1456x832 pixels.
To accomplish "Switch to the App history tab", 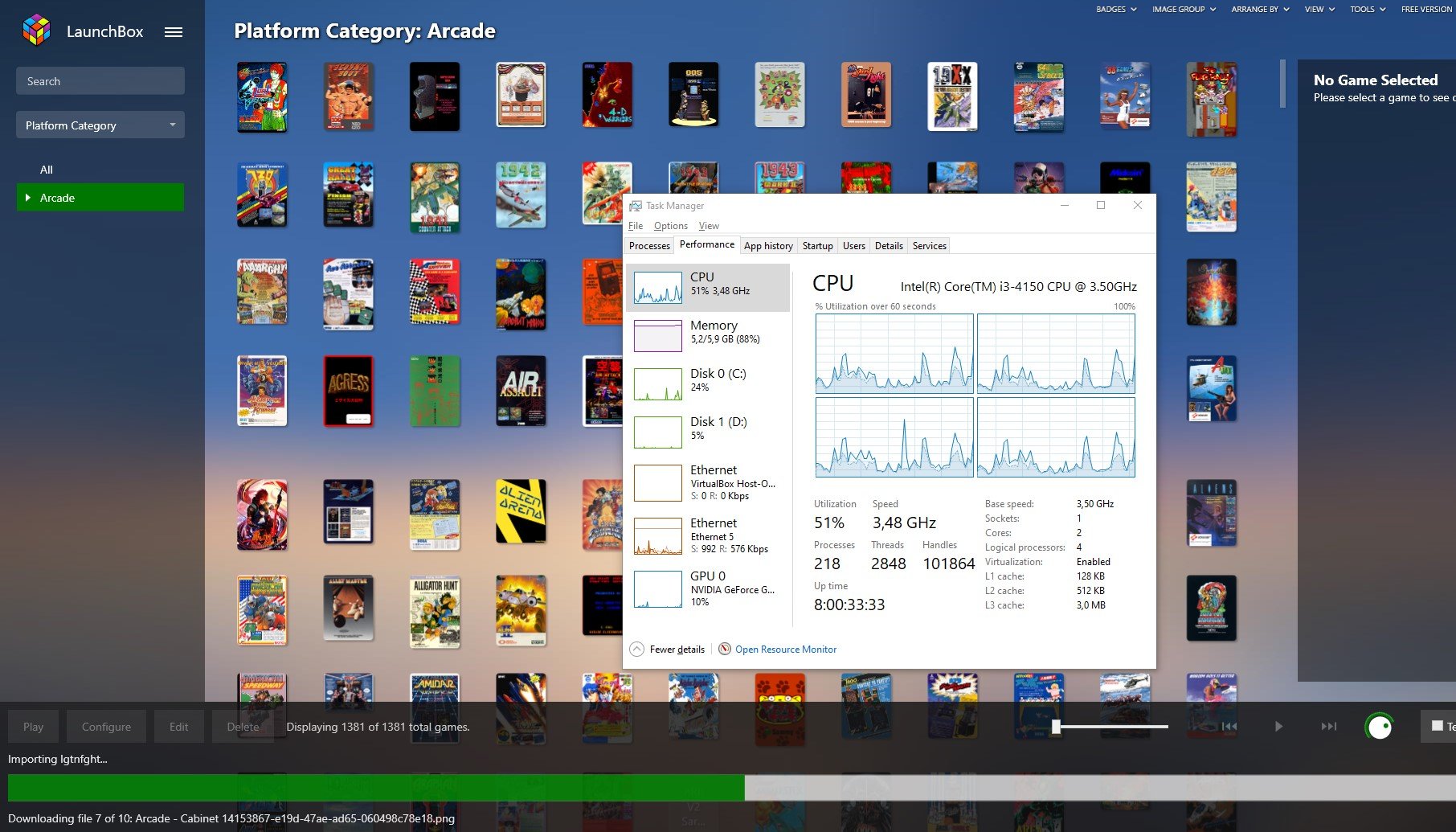I will pos(768,246).
